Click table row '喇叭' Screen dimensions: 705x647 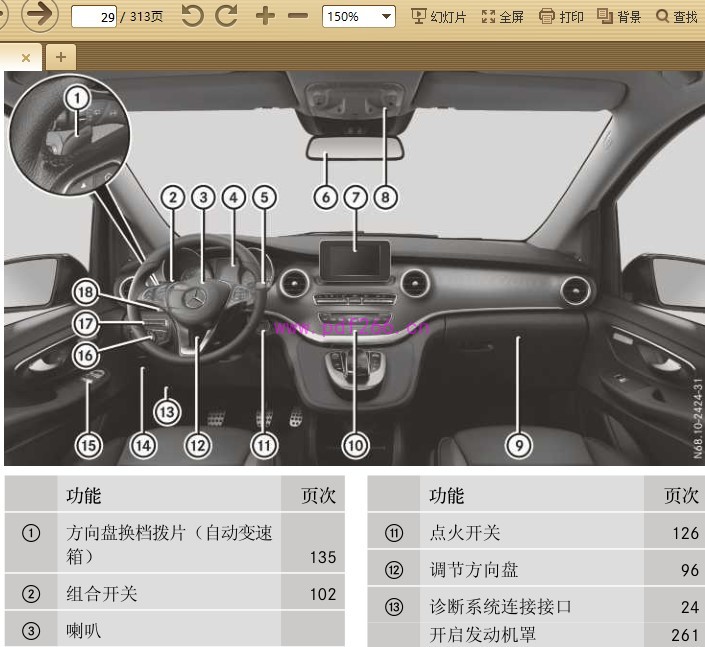174,629
